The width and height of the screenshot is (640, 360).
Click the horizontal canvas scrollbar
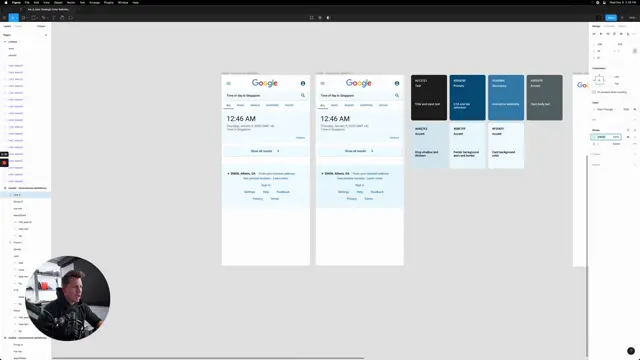pos(208,358)
